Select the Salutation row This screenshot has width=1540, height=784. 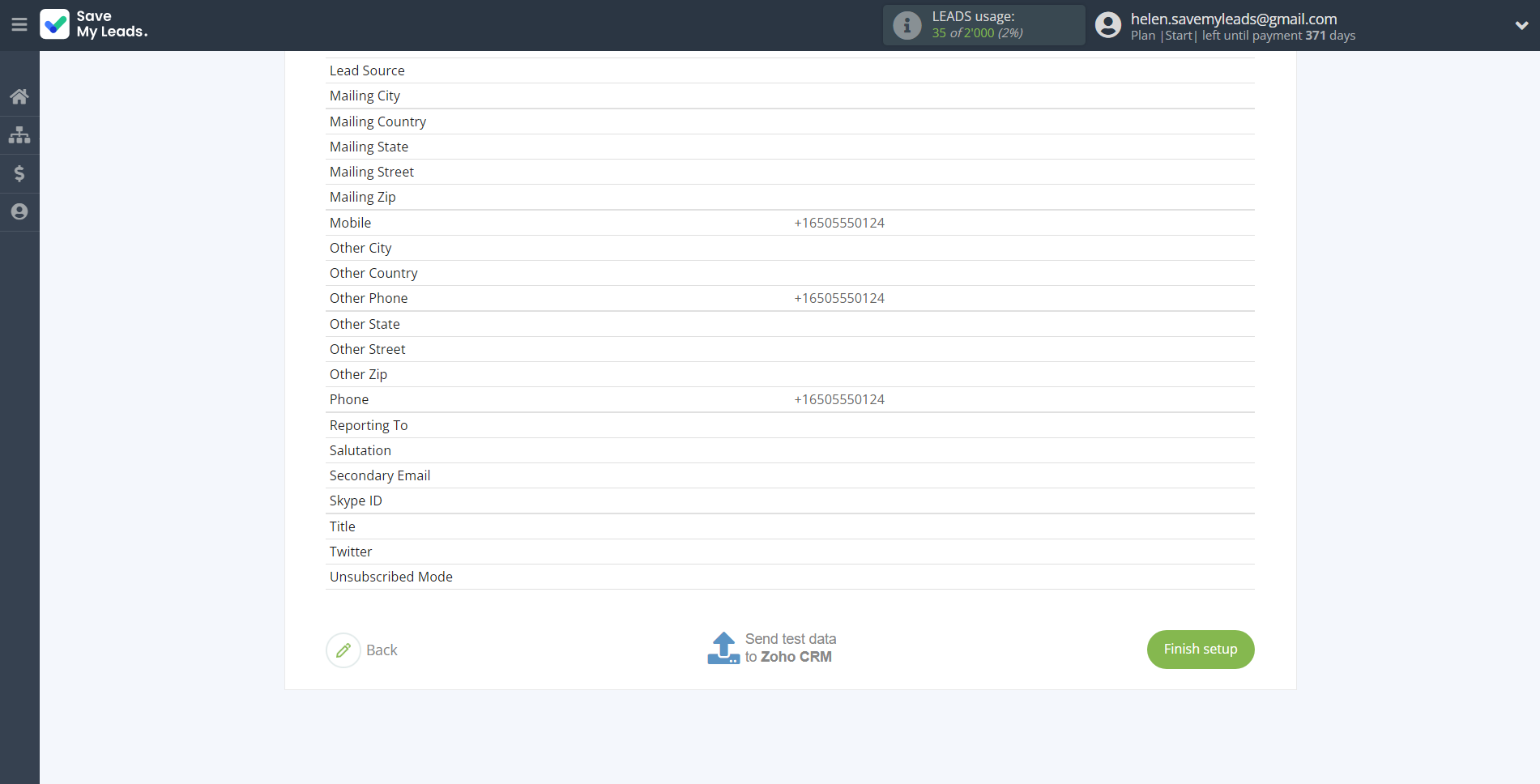[790, 450]
